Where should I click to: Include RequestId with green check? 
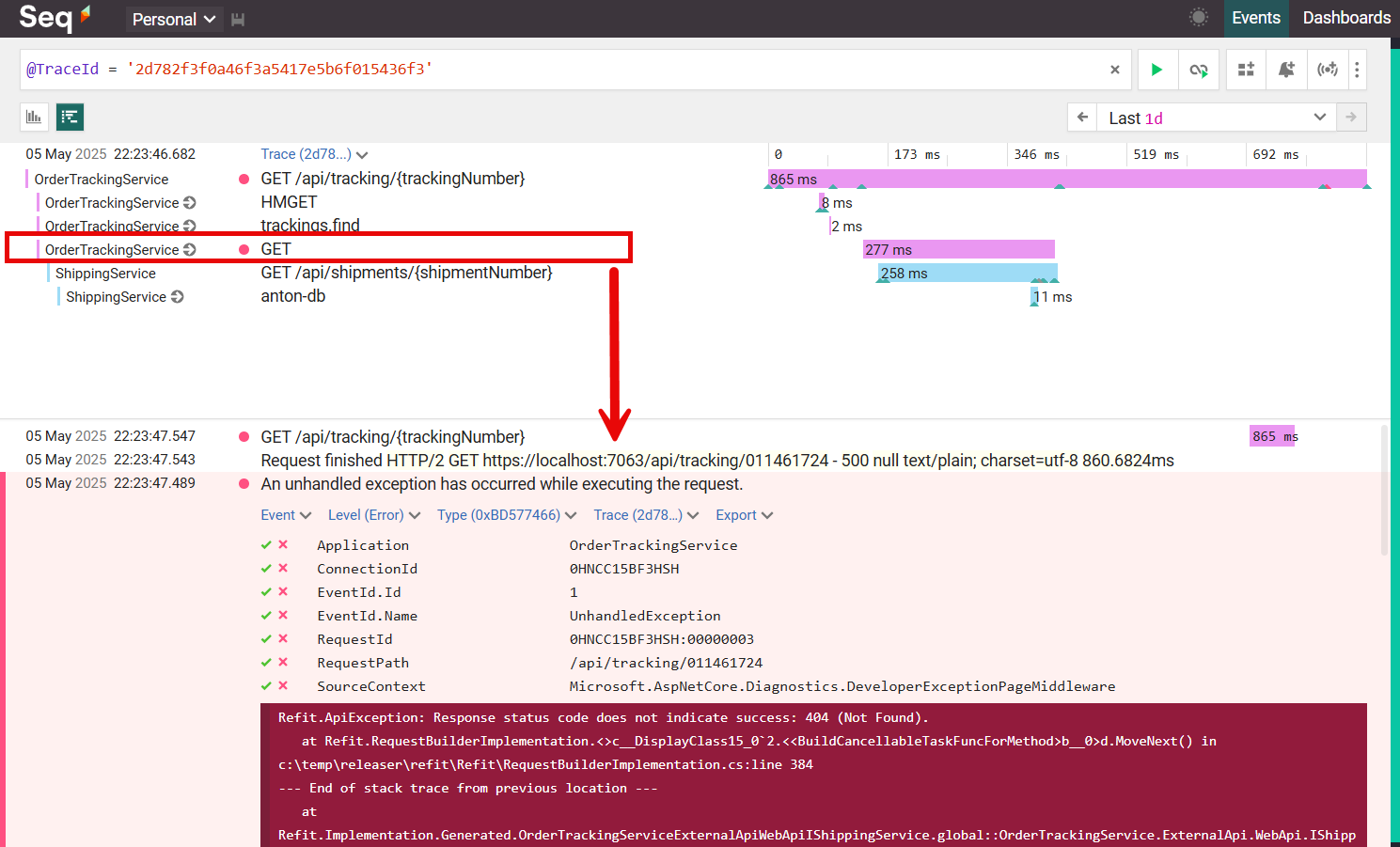click(266, 639)
